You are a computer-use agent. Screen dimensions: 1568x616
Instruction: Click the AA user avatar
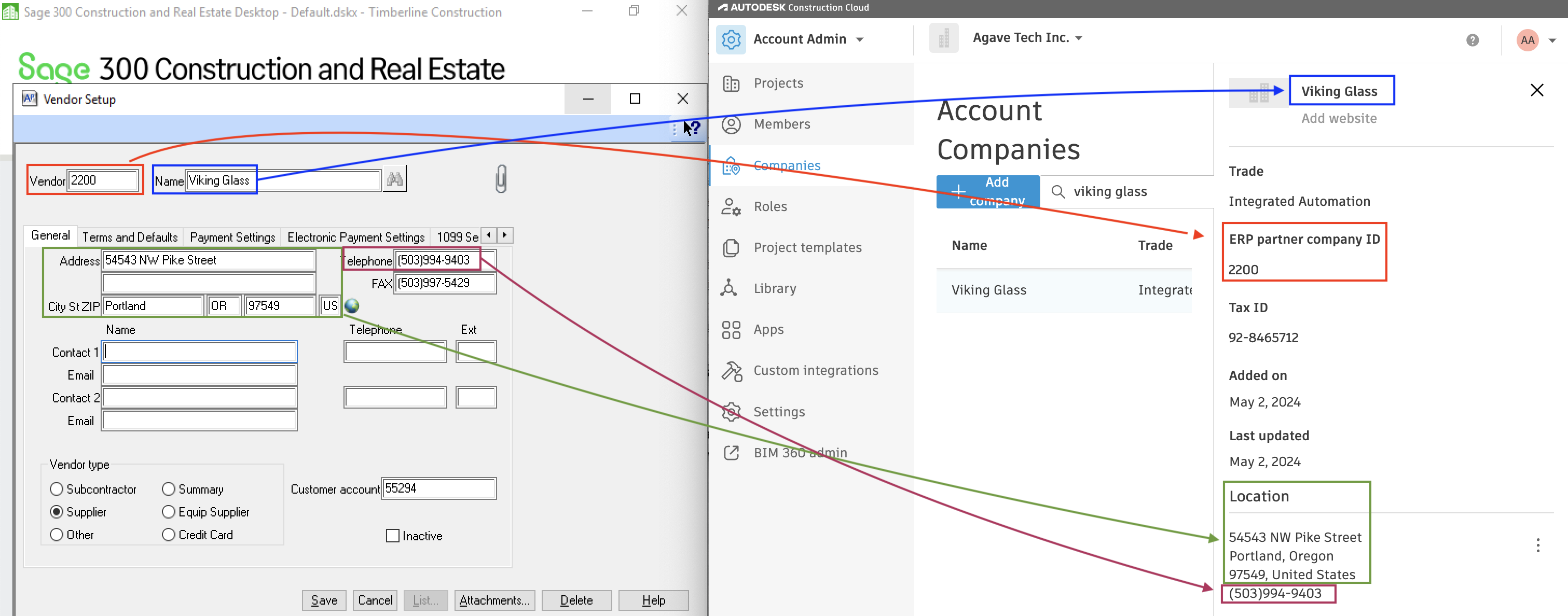click(x=1526, y=40)
